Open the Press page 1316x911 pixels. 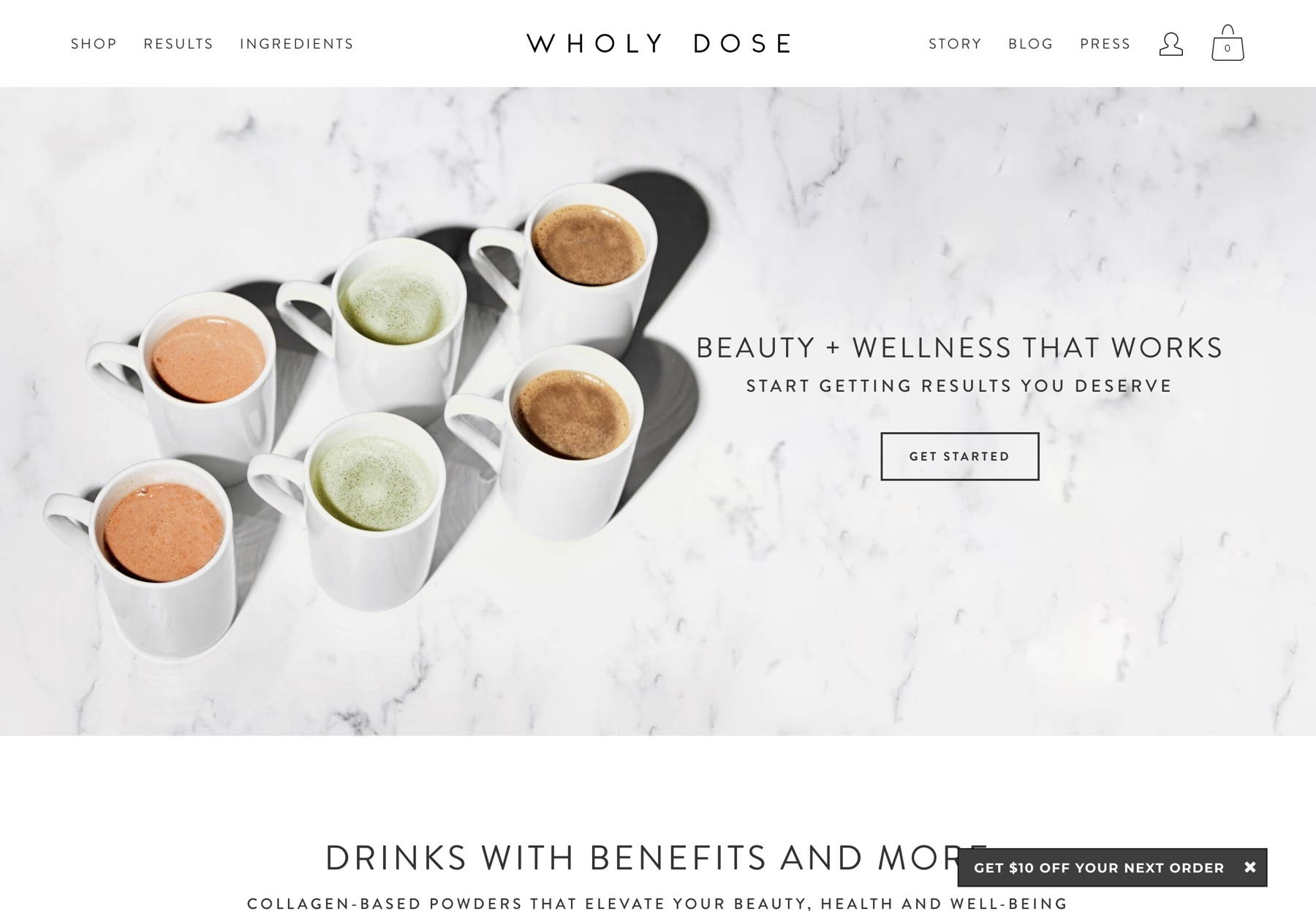coord(1105,44)
